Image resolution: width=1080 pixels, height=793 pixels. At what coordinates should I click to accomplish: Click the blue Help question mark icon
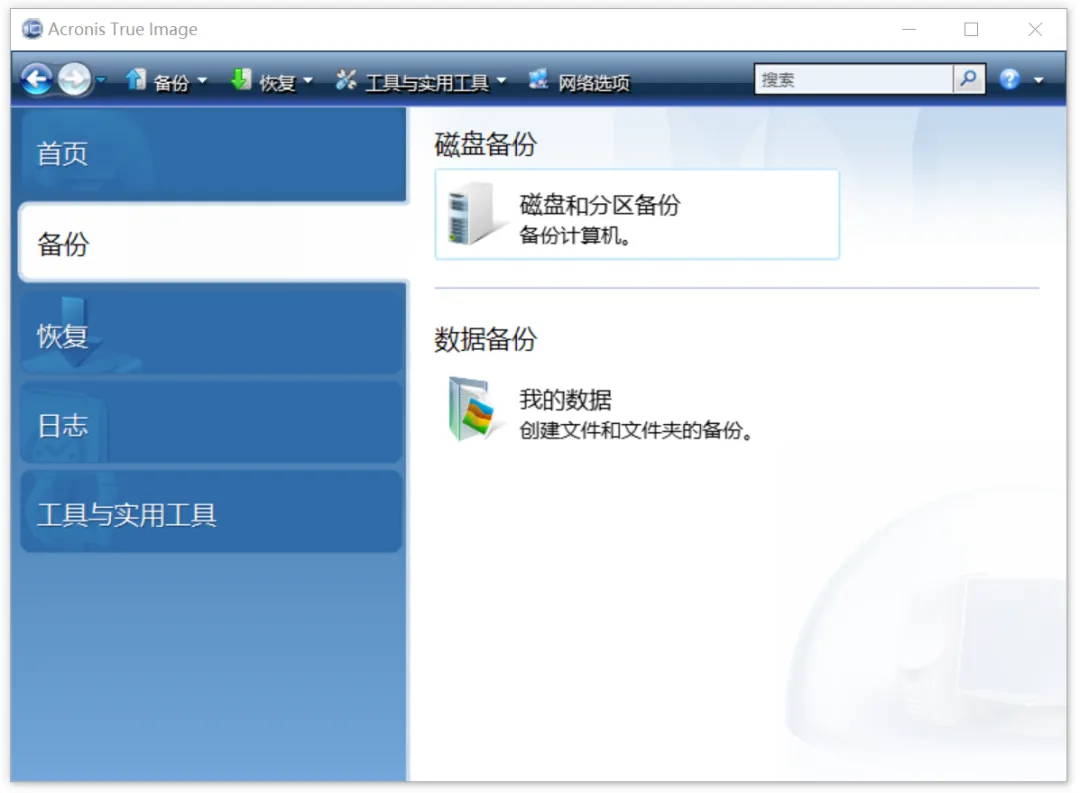click(1010, 80)
